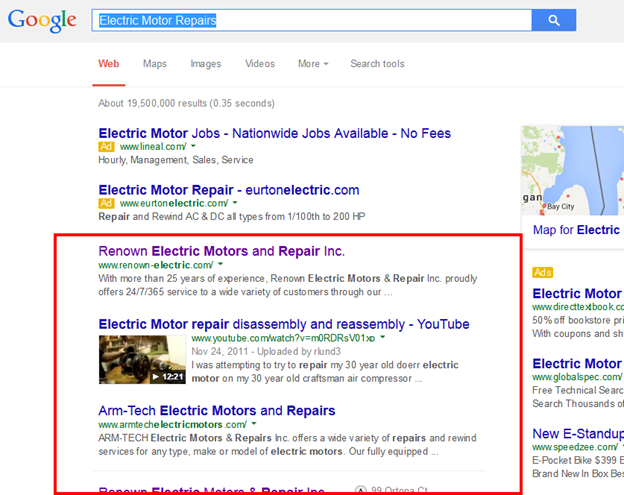Click the About 19,500,000 results text

(x=186, y=103)
